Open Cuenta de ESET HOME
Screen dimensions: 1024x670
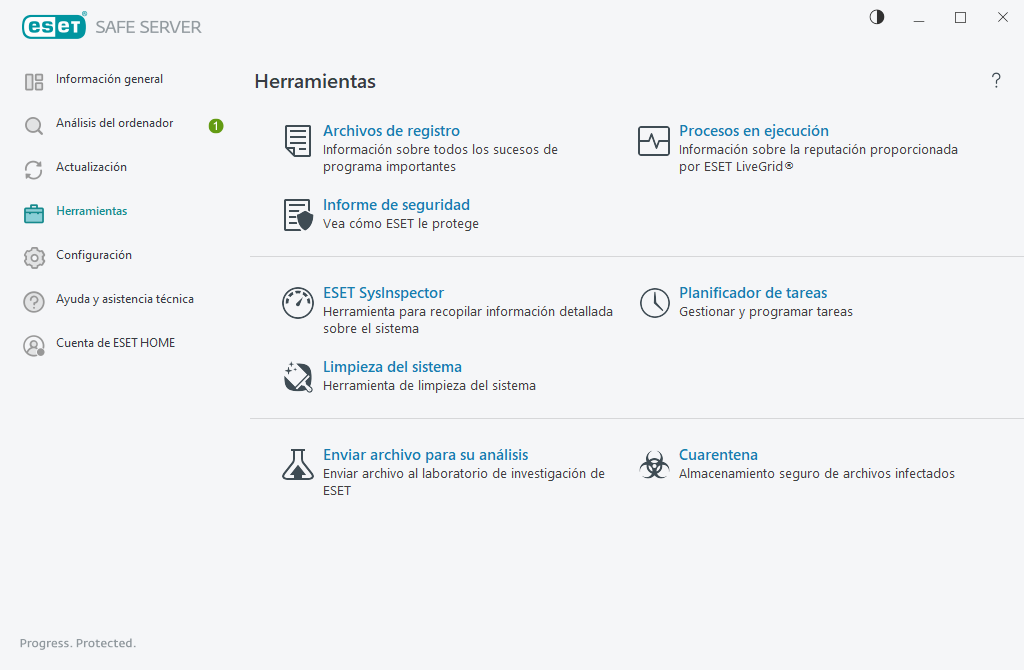pos(115,343)
